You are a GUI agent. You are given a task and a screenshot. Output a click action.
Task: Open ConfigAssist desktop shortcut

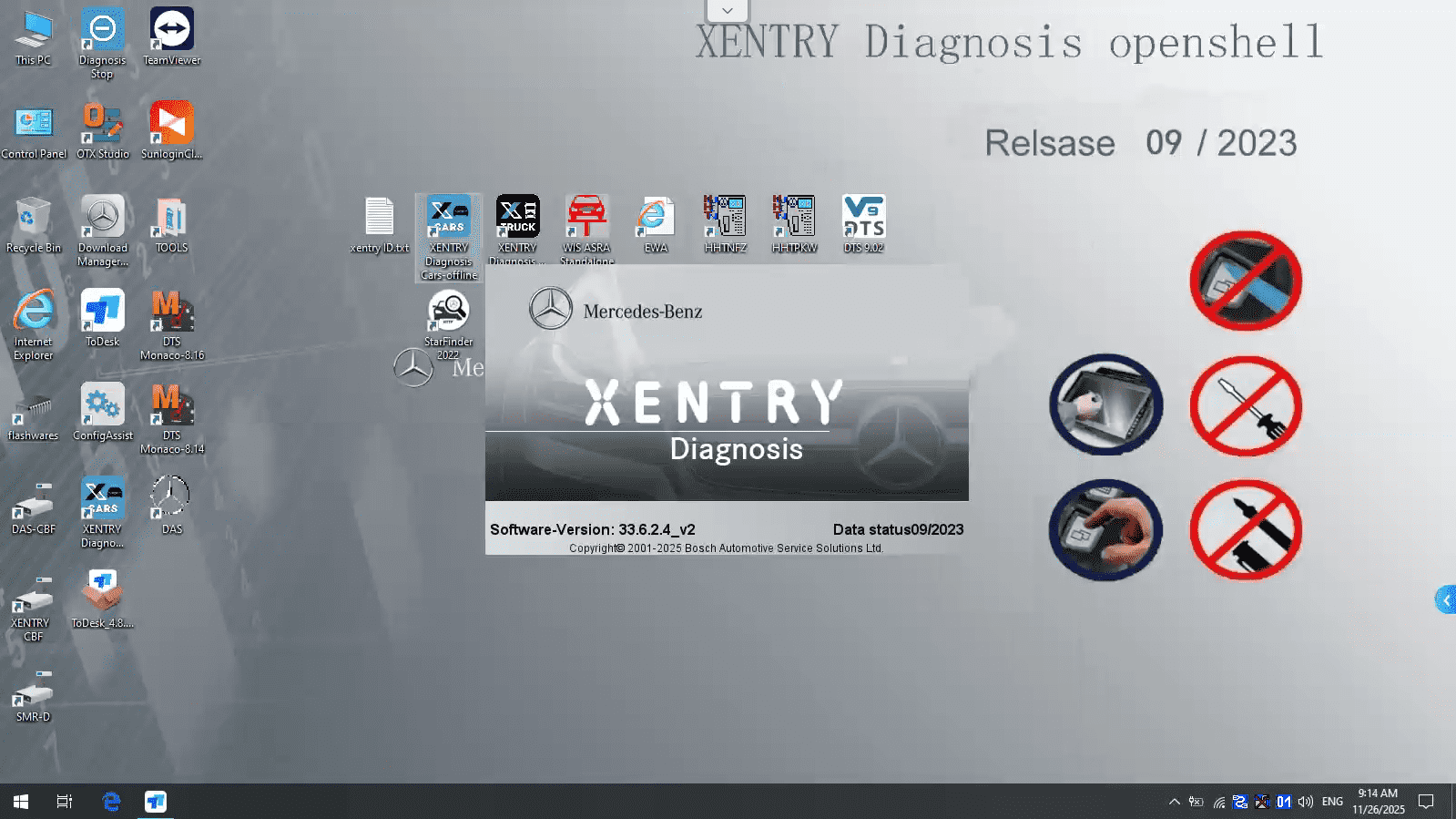(x=102, y=406)
